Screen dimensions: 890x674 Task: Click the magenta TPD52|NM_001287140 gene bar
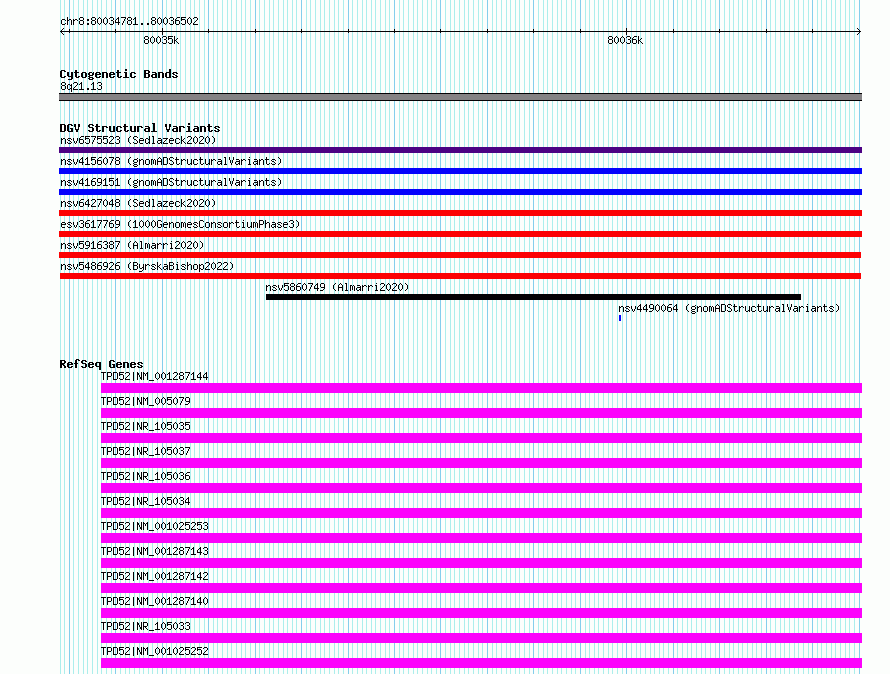(x=481, y=613)
